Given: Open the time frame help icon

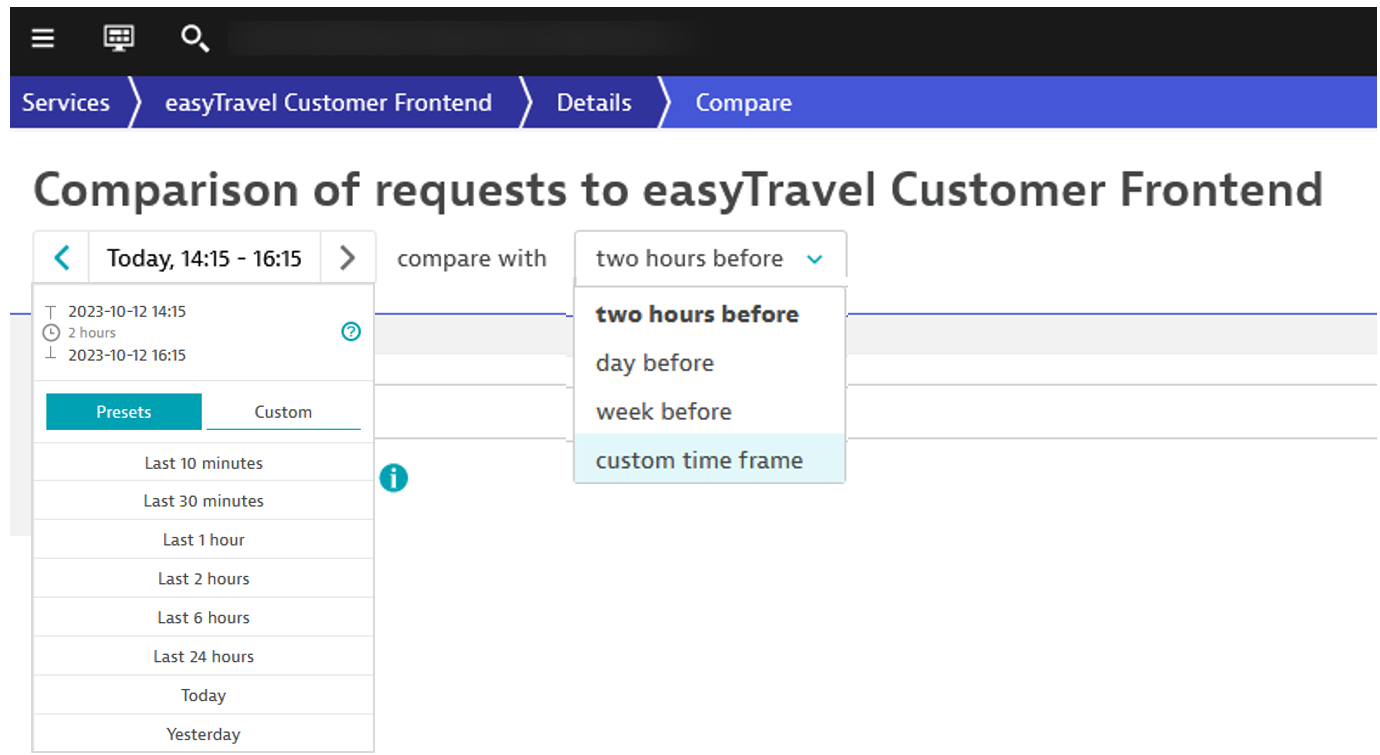Looking at the screenshot, I should pyautogui.click(x=351, y=332).
